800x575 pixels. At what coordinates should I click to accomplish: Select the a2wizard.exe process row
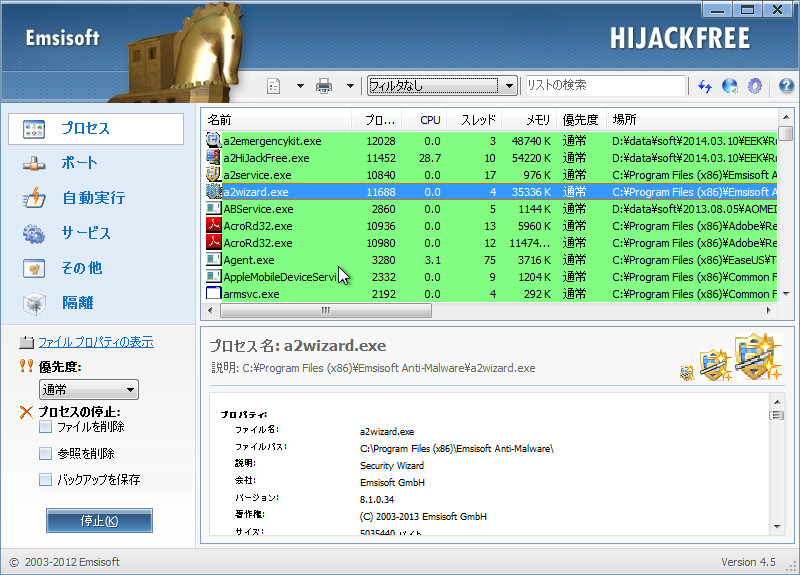491,192
